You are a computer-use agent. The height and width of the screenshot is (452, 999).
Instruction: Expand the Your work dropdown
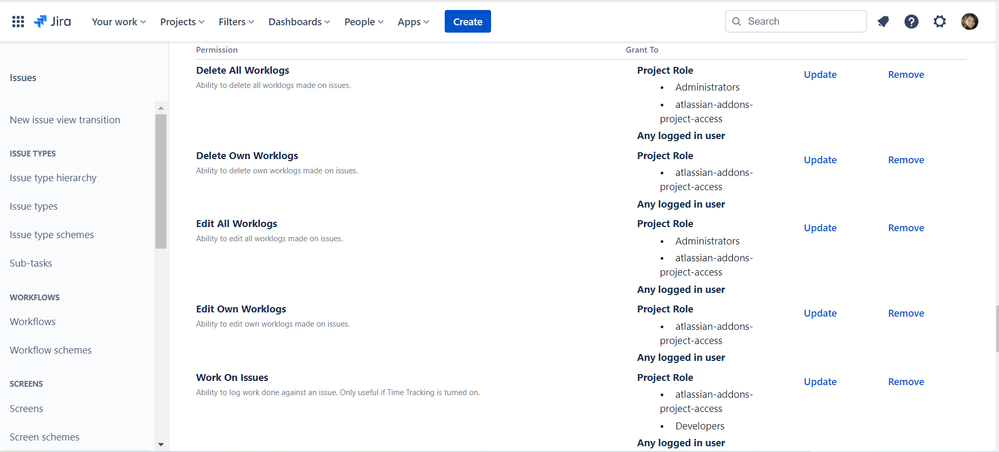tap(119, 22)
